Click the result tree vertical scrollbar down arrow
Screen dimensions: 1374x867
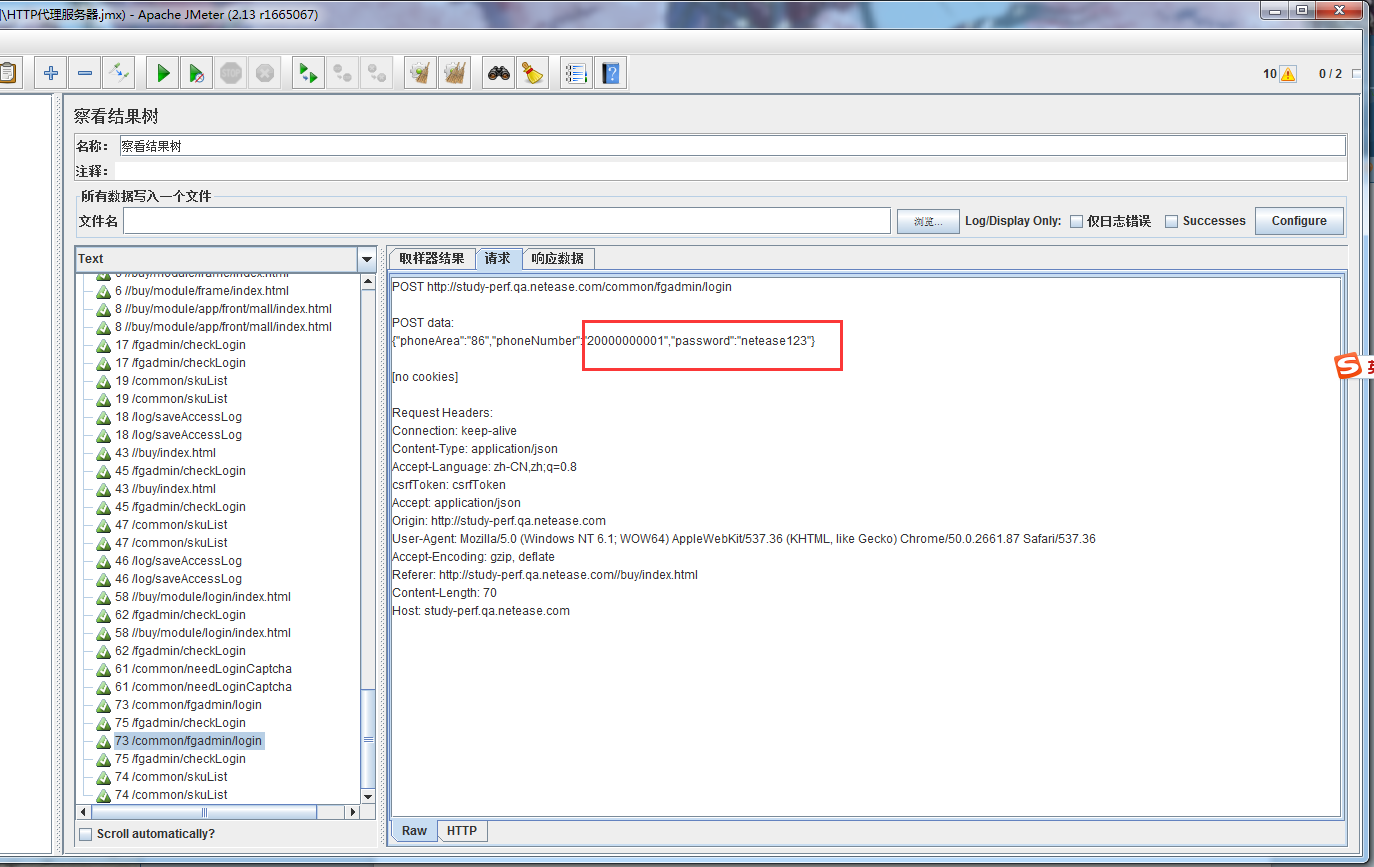point(367,796)
